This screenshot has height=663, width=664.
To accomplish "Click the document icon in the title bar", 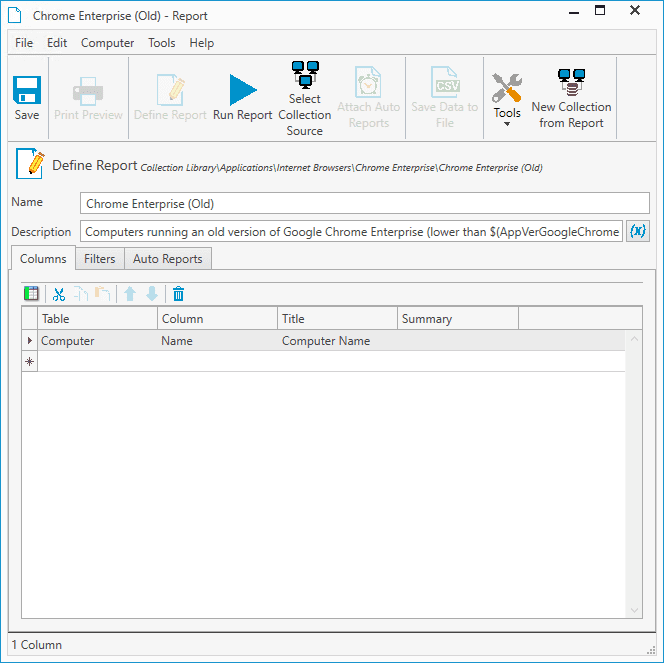I will (15, 15).
